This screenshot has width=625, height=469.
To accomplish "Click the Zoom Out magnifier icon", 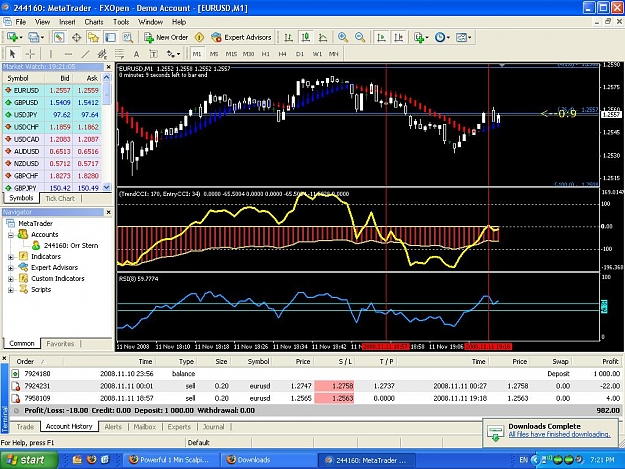I will [x=360, y=37].
